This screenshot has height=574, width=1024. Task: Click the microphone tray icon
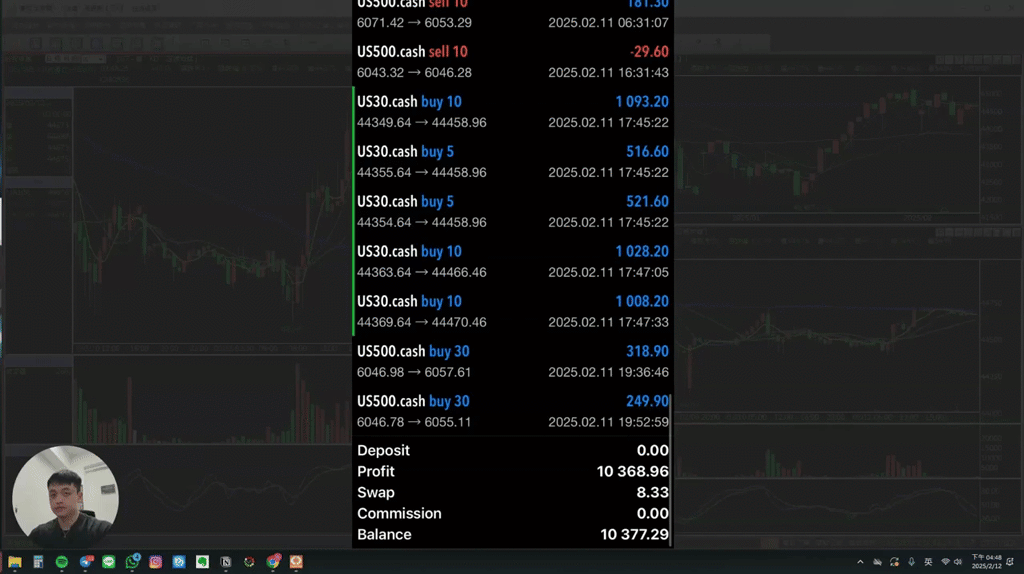(x=911, y=562)
